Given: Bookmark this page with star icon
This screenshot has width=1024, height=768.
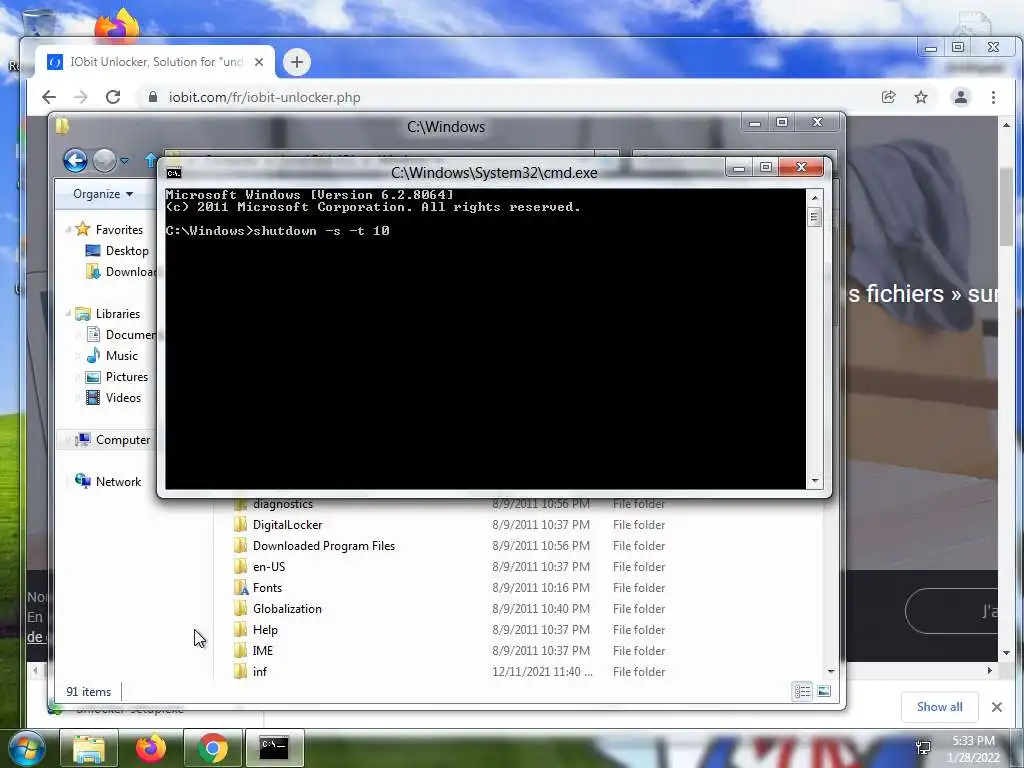Looking at the screenshot, I should coord(921,97).
